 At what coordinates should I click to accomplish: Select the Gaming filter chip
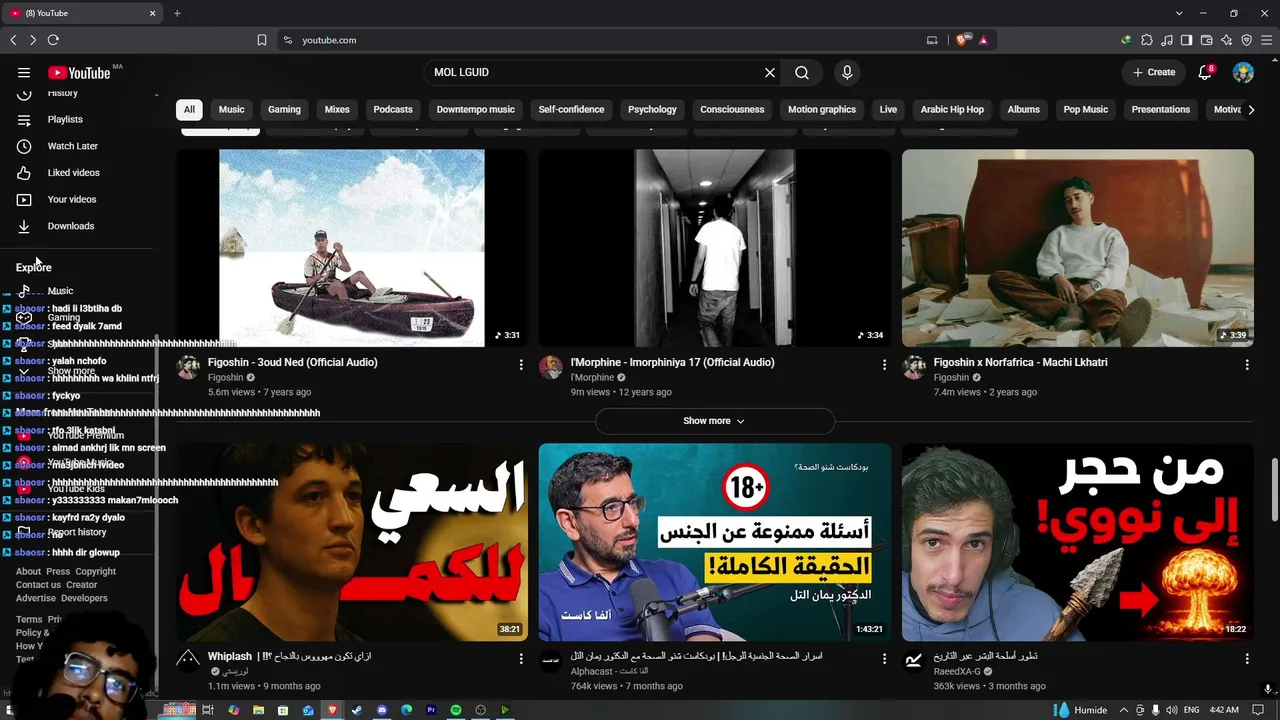[x=284, y=110]
